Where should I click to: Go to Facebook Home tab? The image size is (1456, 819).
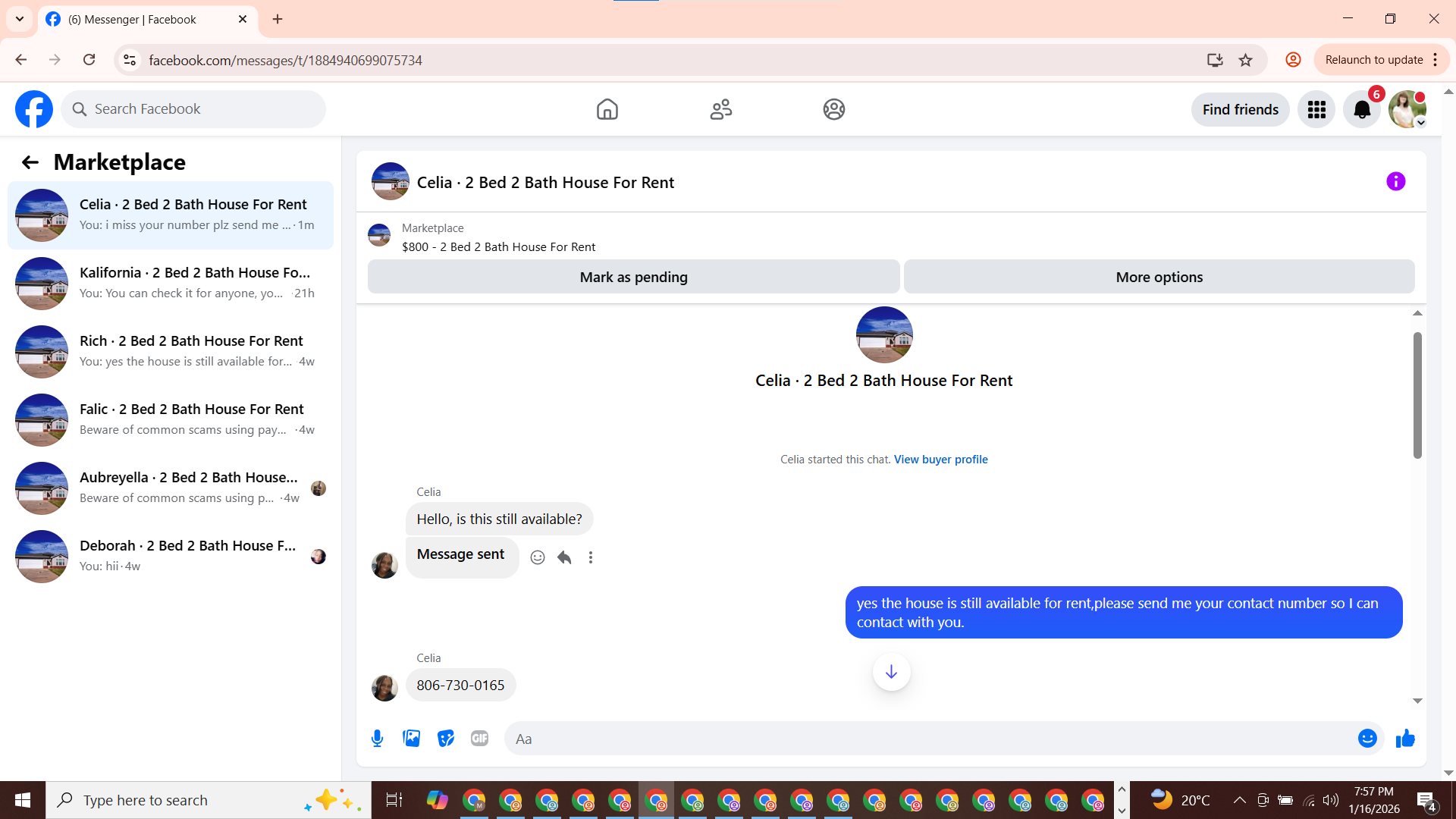tap(607, 110)
